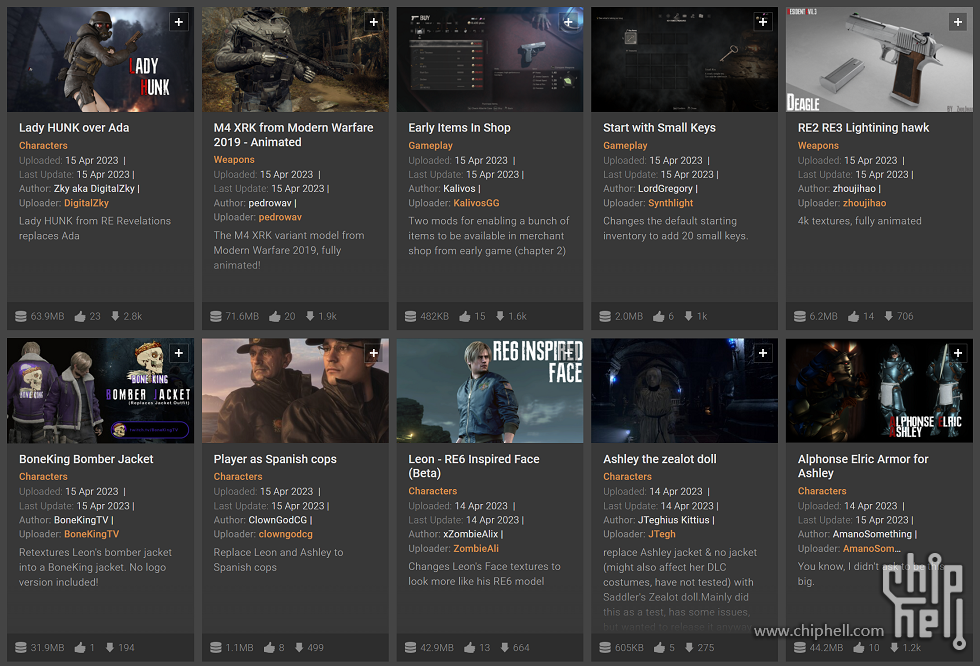Visit uploader JTegh's profile
Screen dimensions: 980x666
[x=662, y=534]
